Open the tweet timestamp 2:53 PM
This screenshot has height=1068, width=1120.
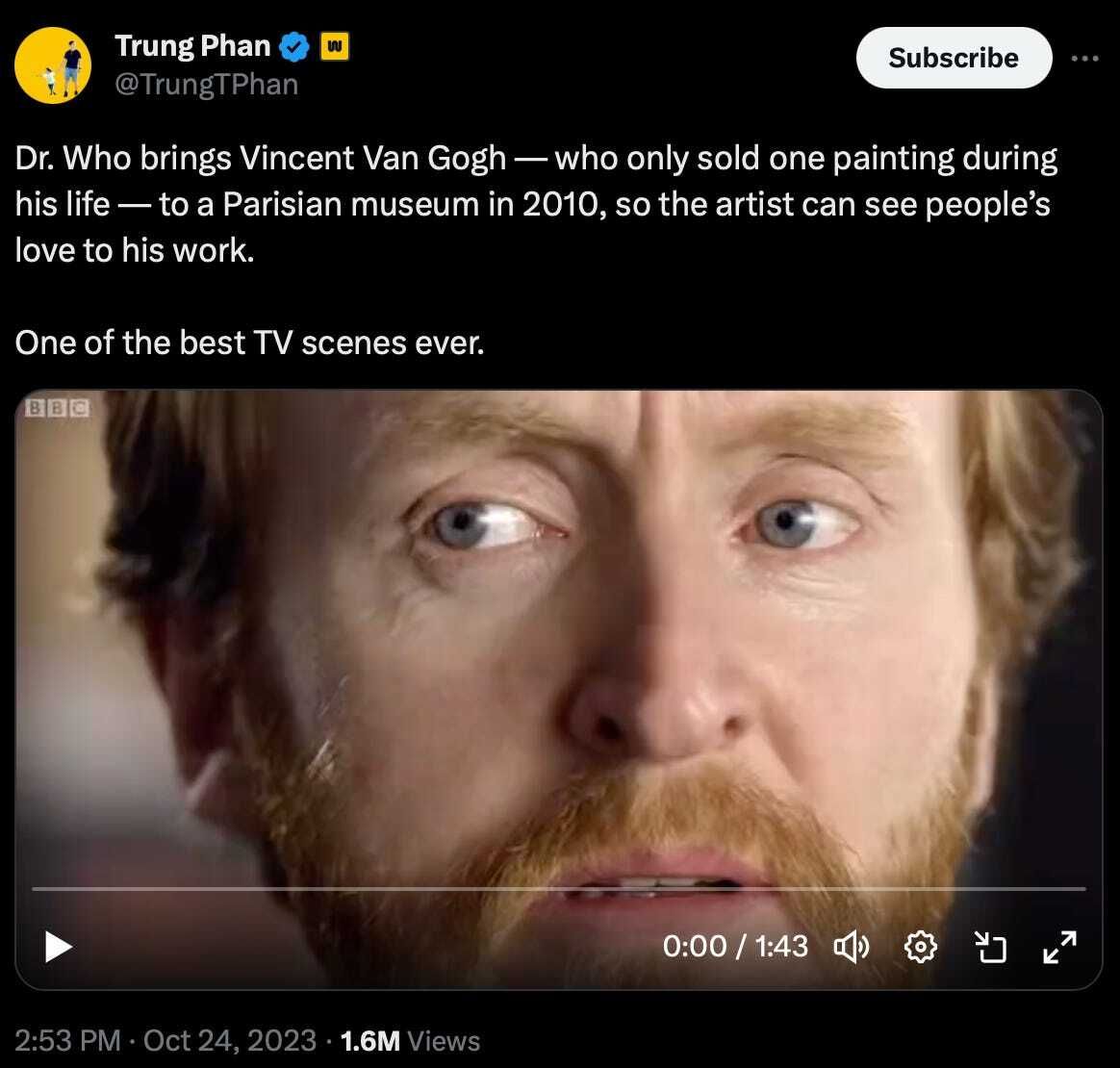(x=68, y=1040)
